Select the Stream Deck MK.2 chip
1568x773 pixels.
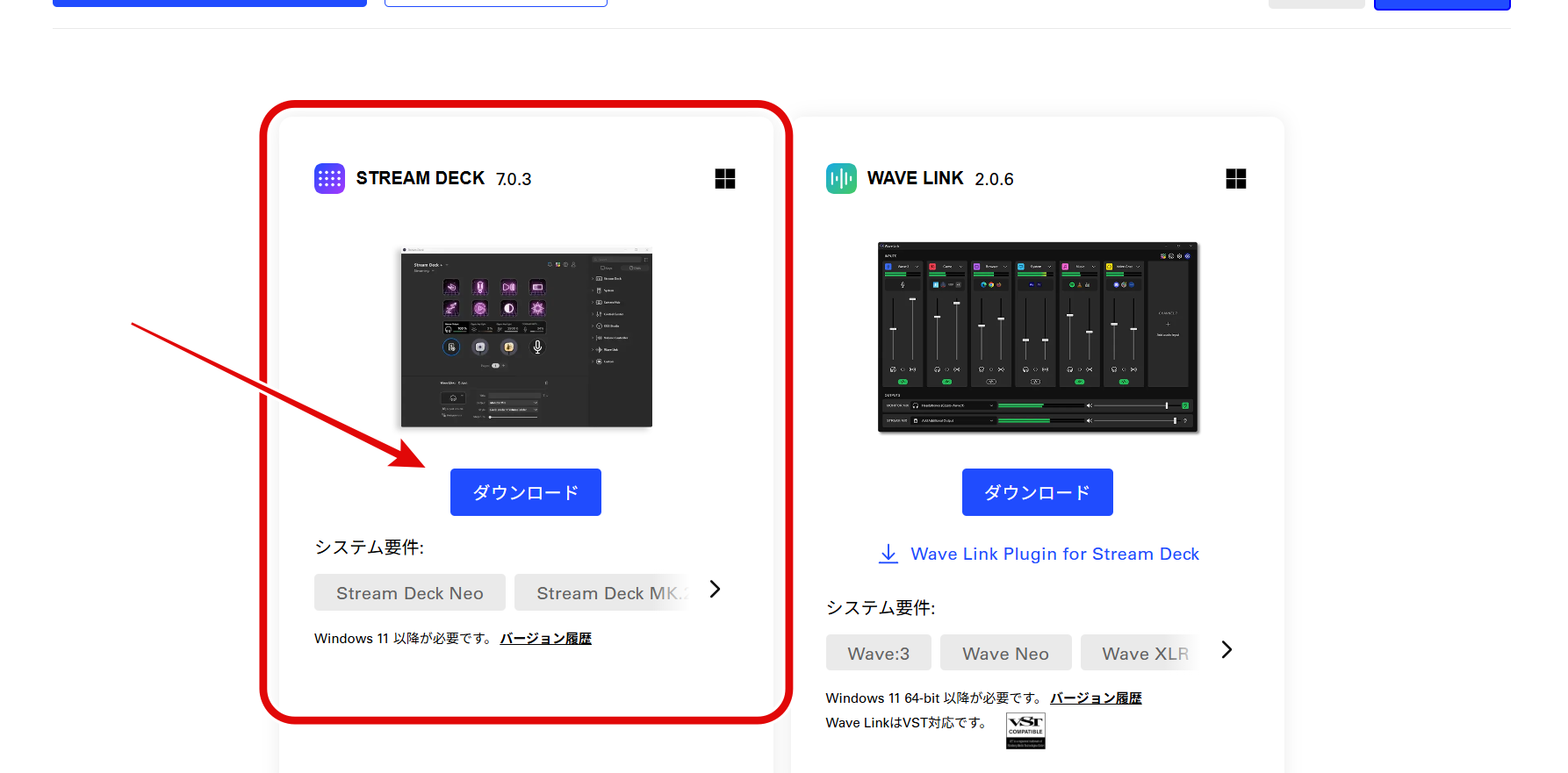[606, 593]
